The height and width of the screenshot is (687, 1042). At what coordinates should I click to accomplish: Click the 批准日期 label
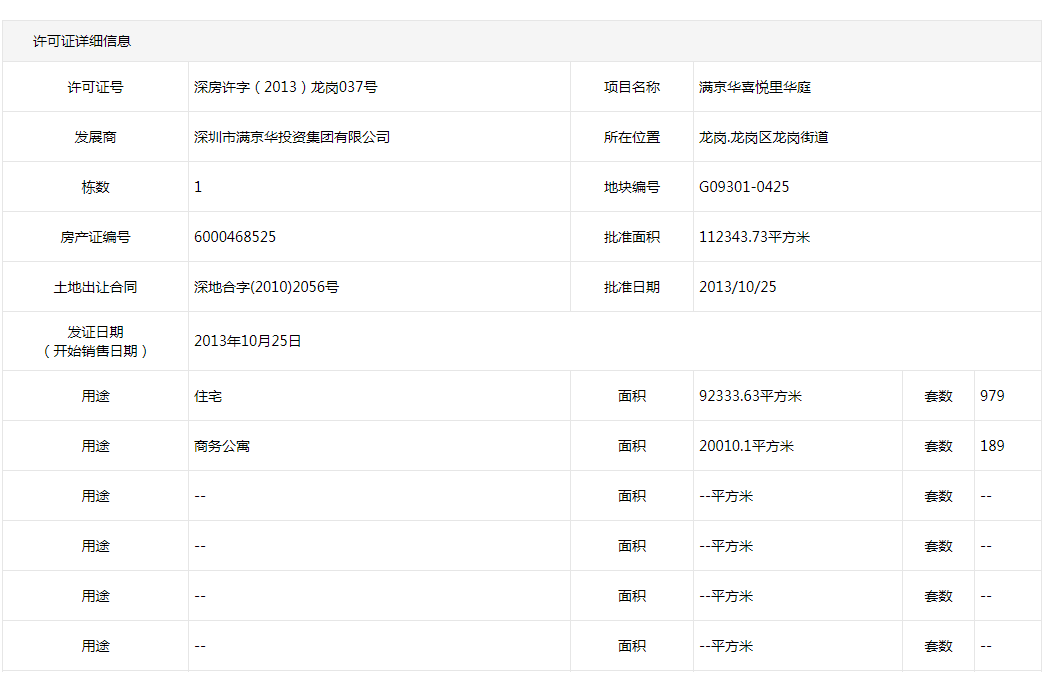[631, 287]
